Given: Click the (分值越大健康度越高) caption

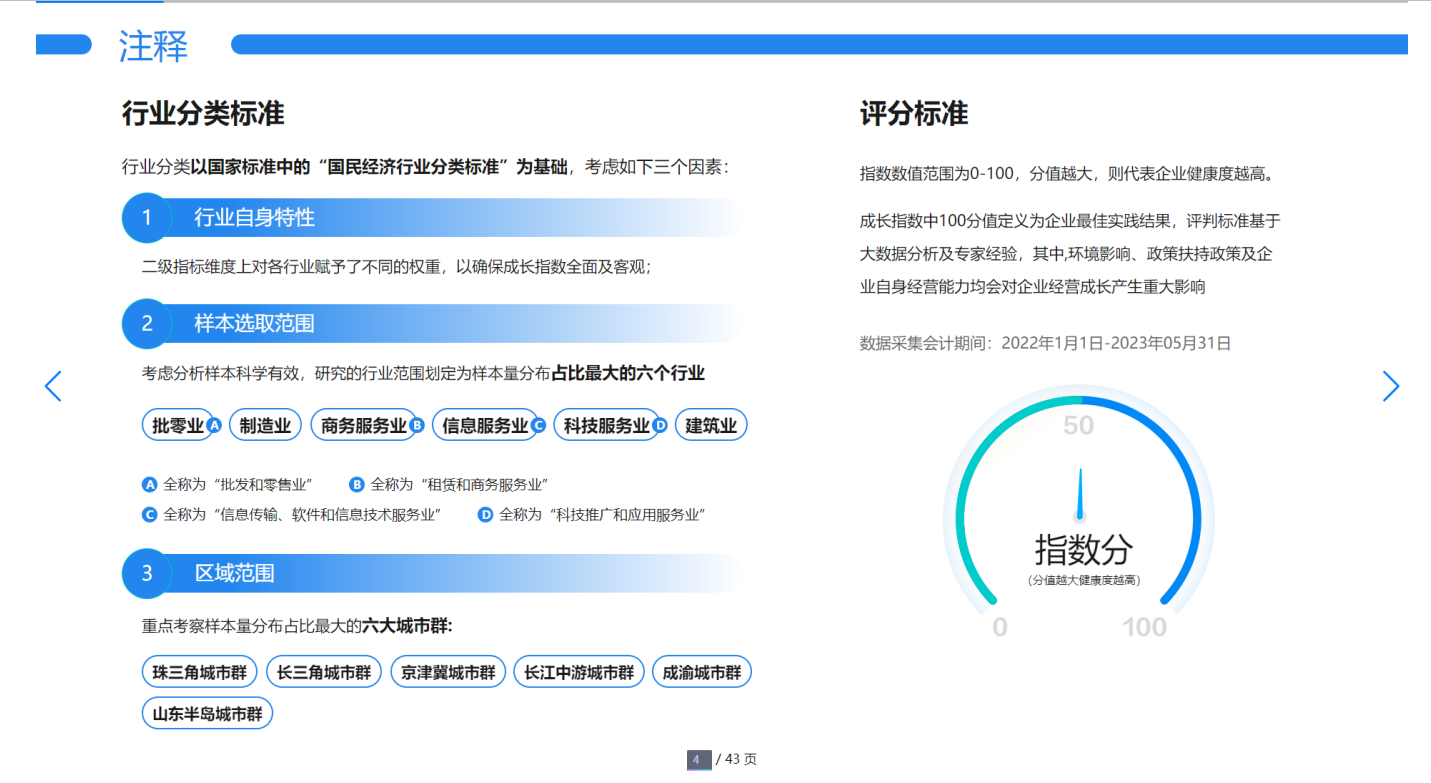Looking at the screenshot, I should pyautogui.click(x=1084, y=580).
